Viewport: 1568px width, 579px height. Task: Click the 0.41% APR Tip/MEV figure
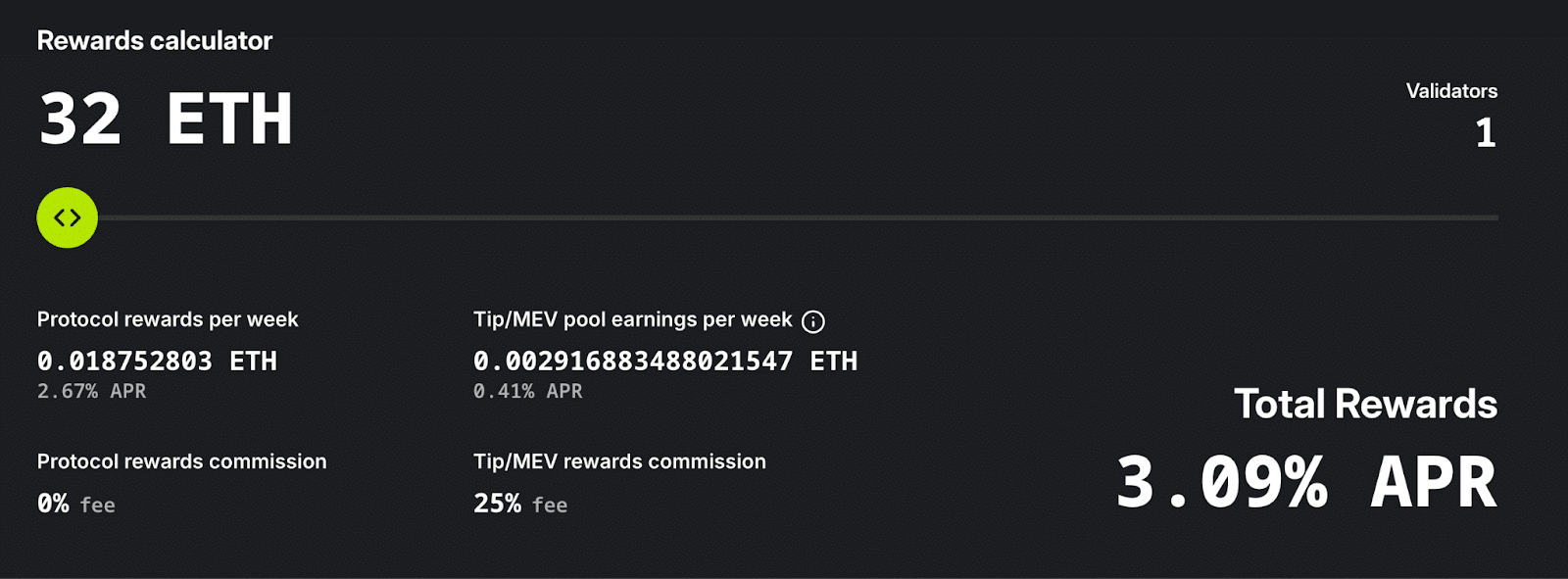pyautogui.click(x=526, y=390)
